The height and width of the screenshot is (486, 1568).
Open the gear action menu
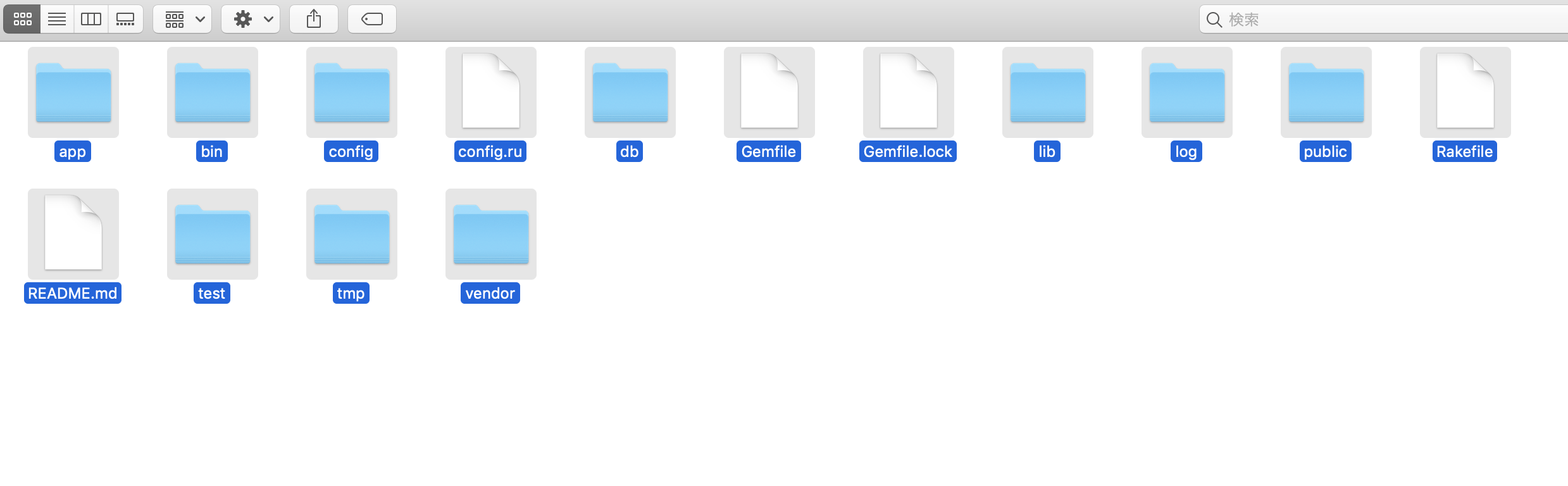coord(251,19)
